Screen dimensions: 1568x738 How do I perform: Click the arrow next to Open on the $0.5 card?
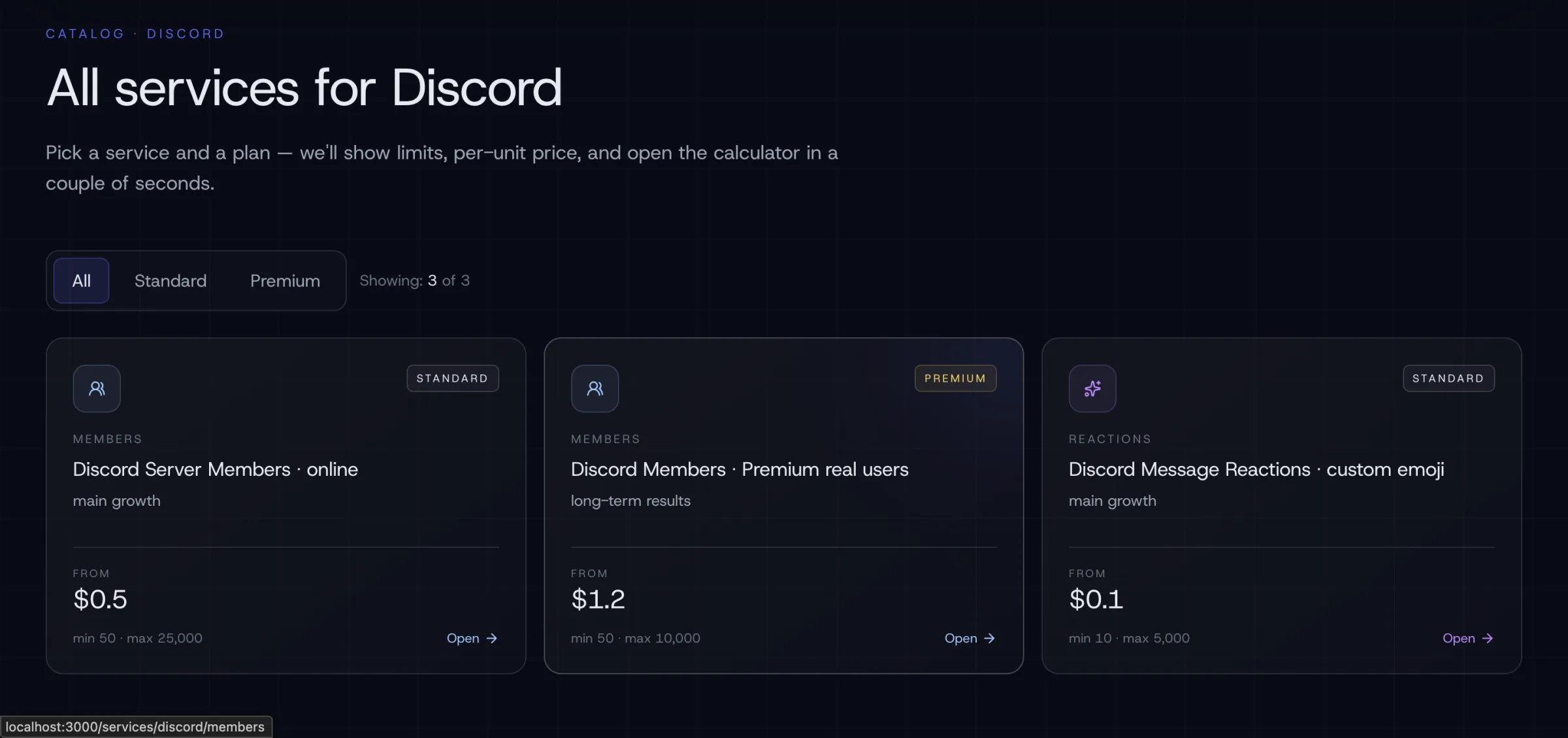(x=492, y=638)
